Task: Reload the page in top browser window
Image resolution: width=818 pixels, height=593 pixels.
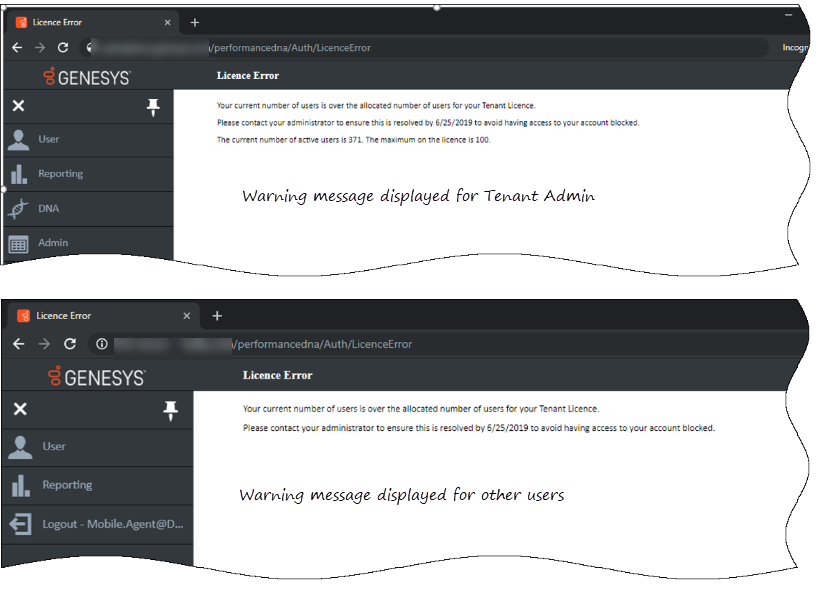Action: coord(63,47)
